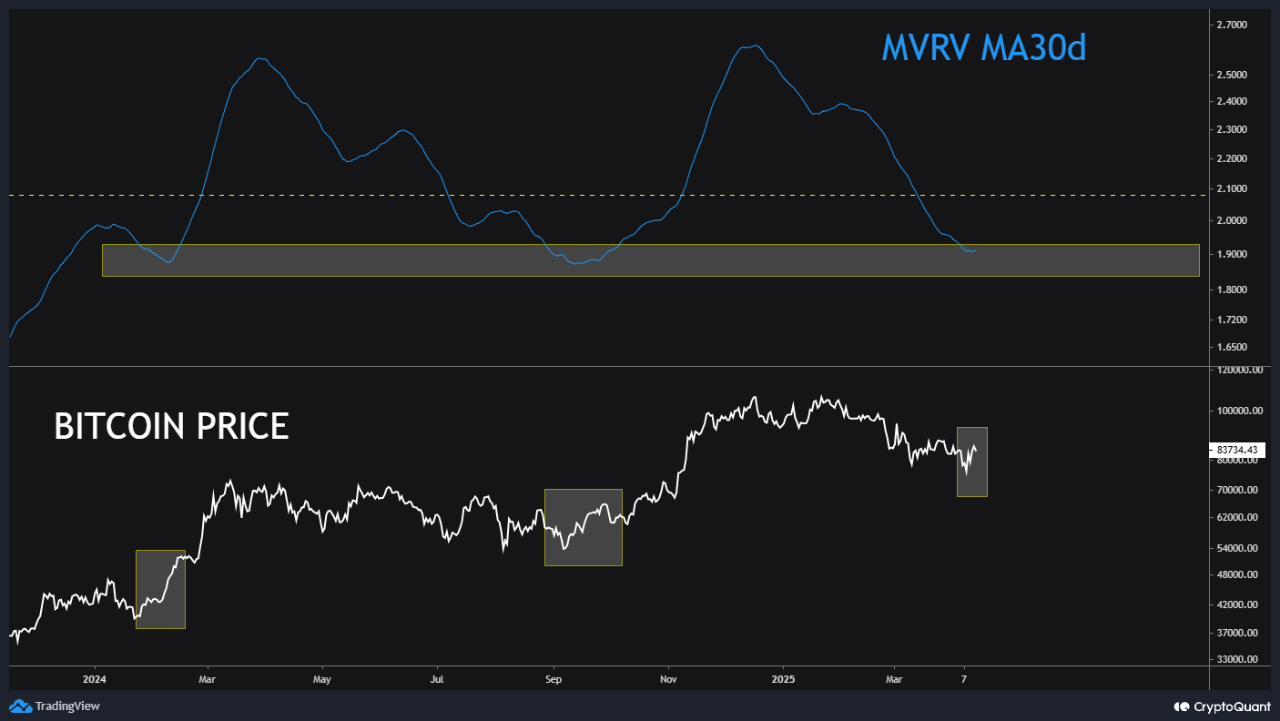Select the BITCOIN PRICE label
The height and width of the screenshot is (721, 1280).
click(171, 426)
